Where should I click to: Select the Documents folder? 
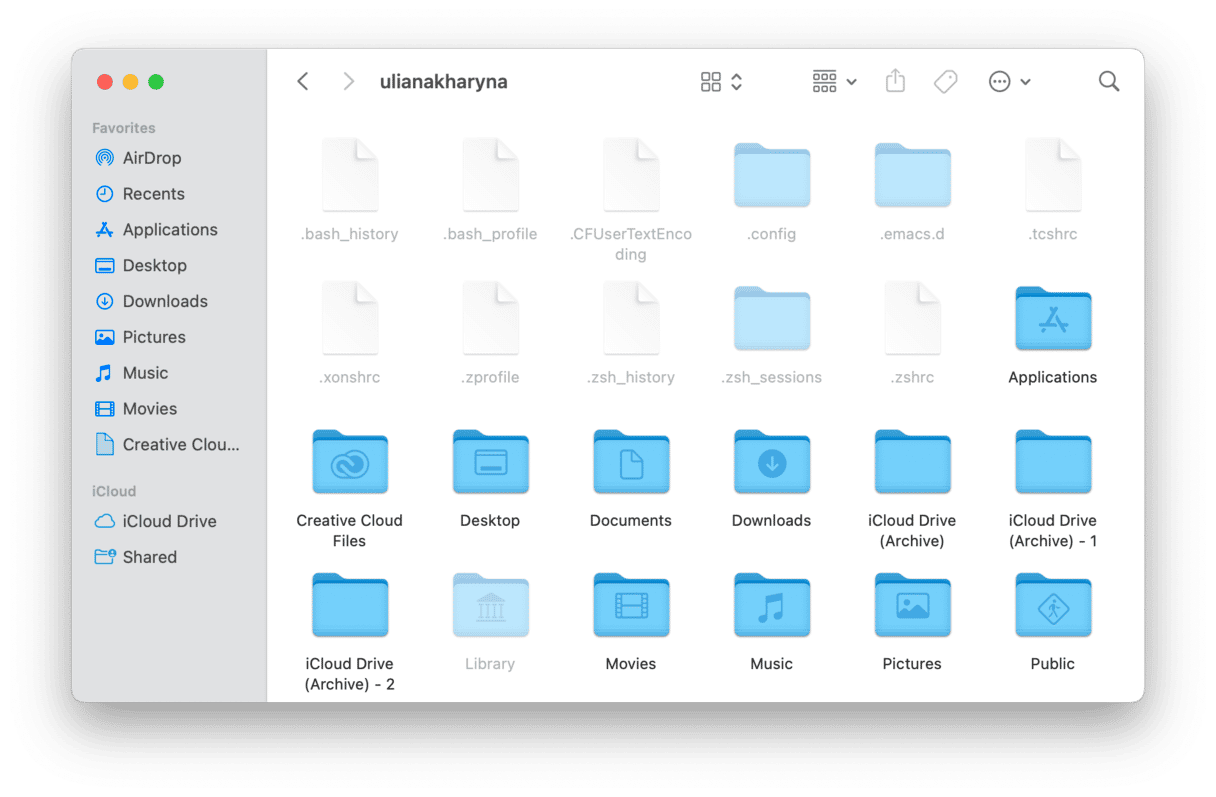[x=631, y=462]
